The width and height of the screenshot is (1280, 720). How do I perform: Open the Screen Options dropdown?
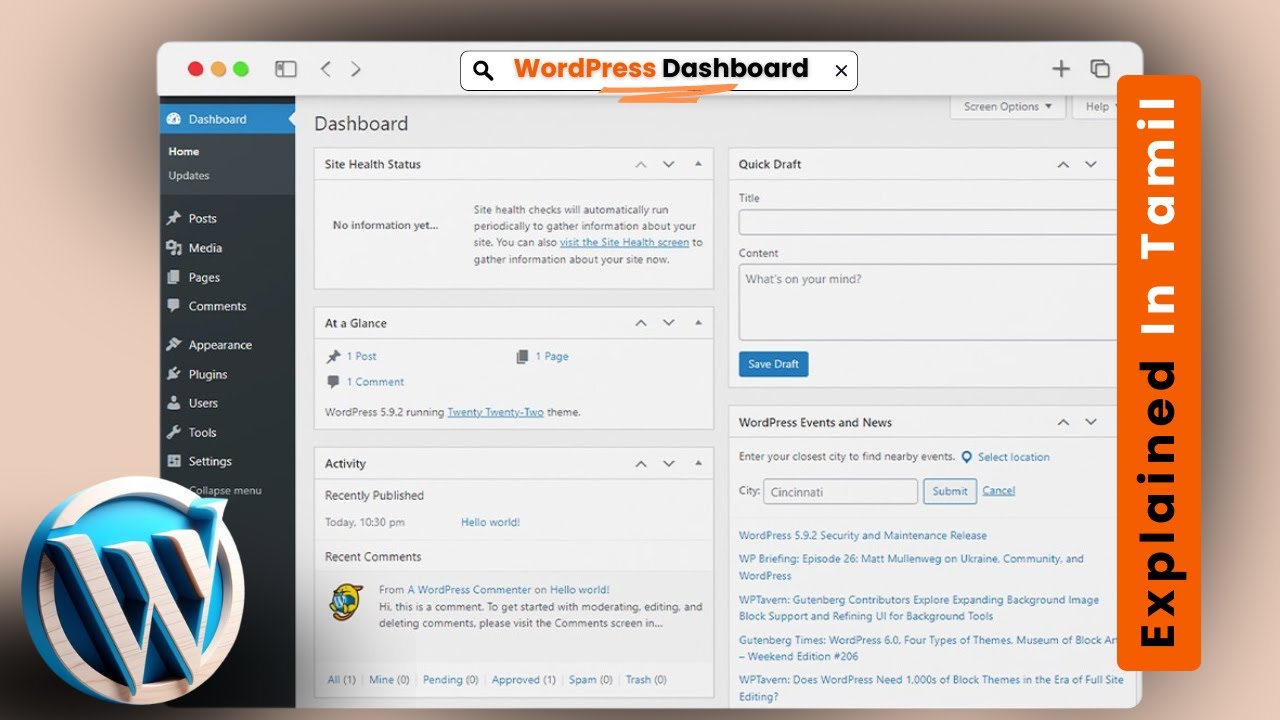click(1007, 107)
